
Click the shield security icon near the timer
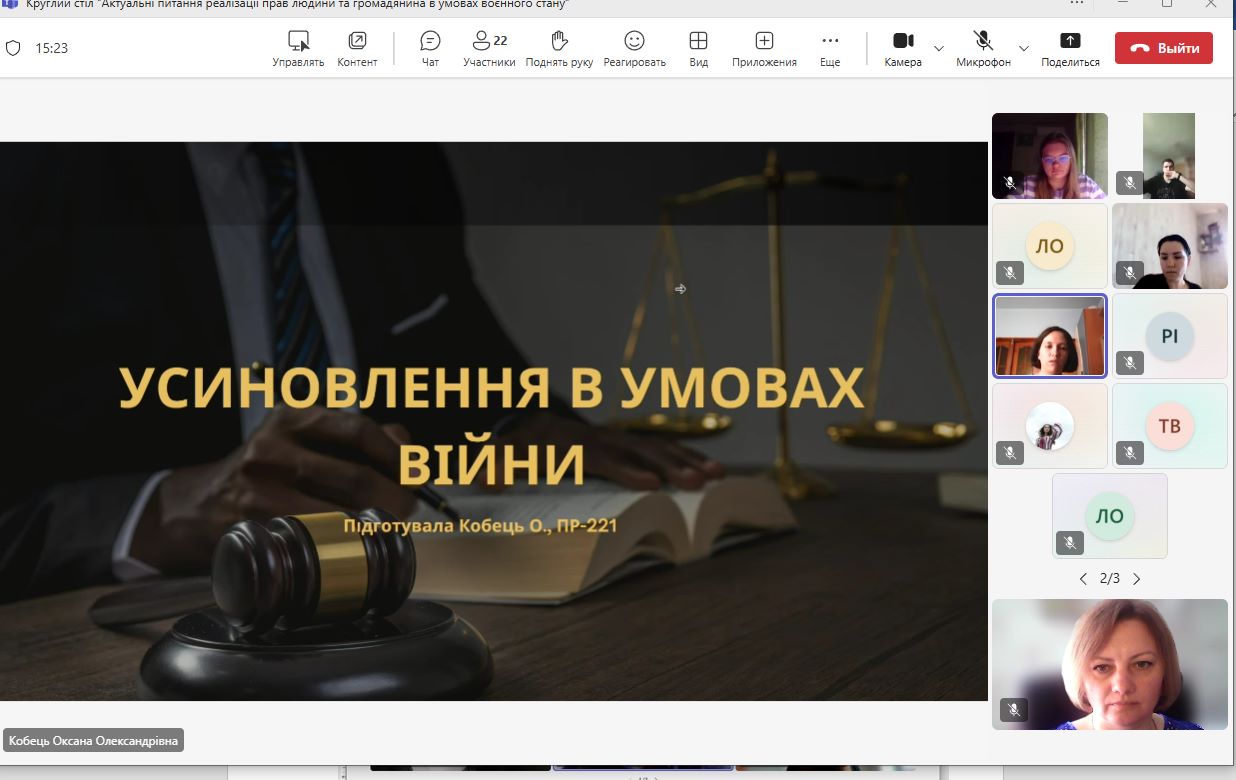click(14, 48)
